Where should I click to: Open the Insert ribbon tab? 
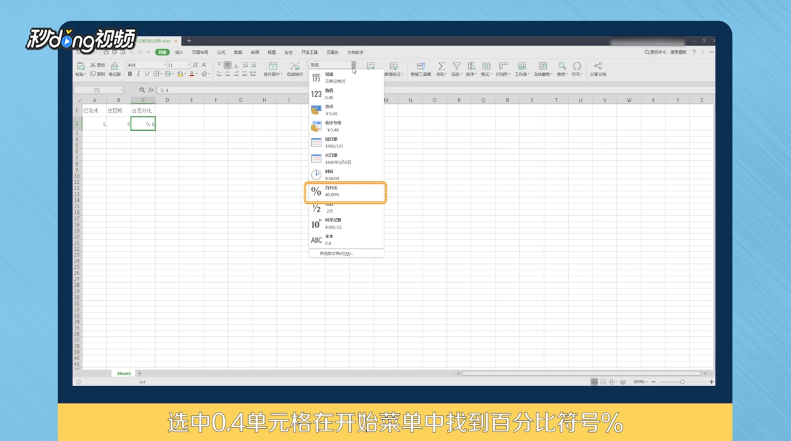point(179,52)
